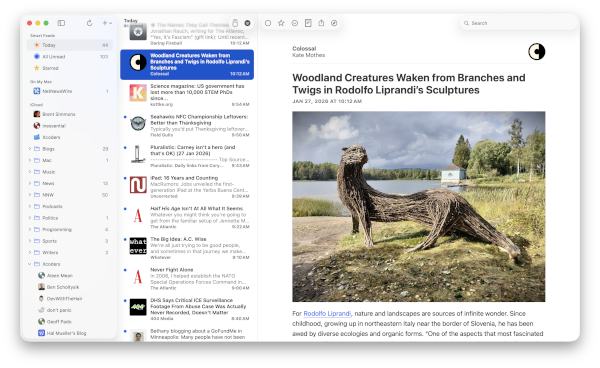This screenshot has height=368, width=600.
Task: Click the Colossal feed name in article header
Action: (x=304, y=49)
